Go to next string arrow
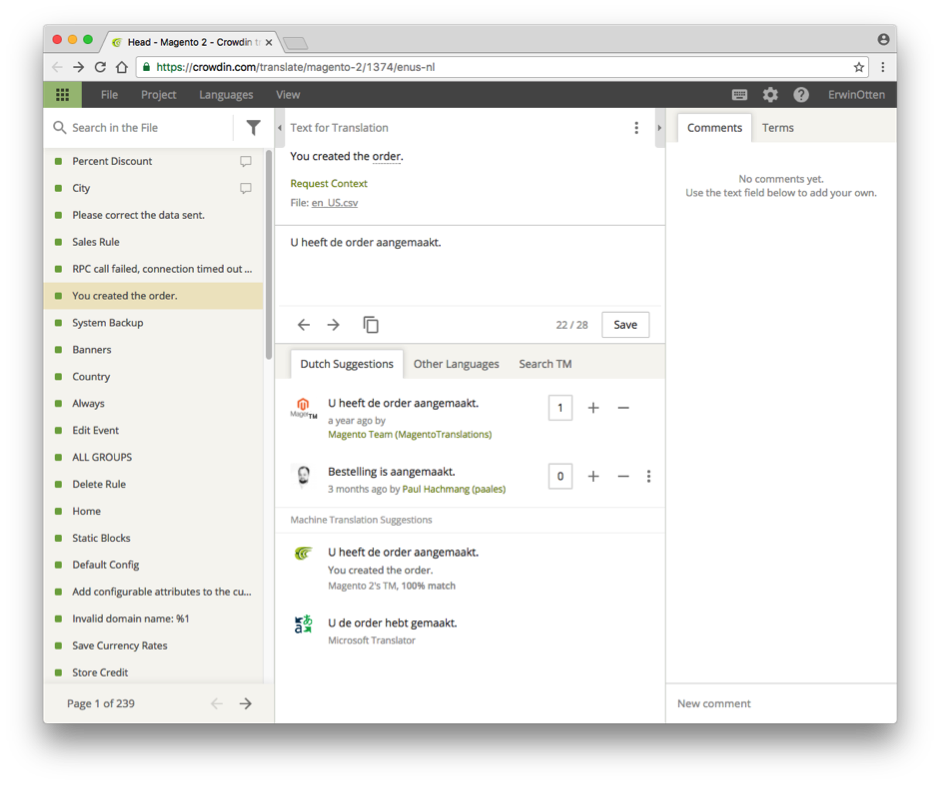Screen dimensions: 941x786 pyautogui.click(x=333, y=325)
